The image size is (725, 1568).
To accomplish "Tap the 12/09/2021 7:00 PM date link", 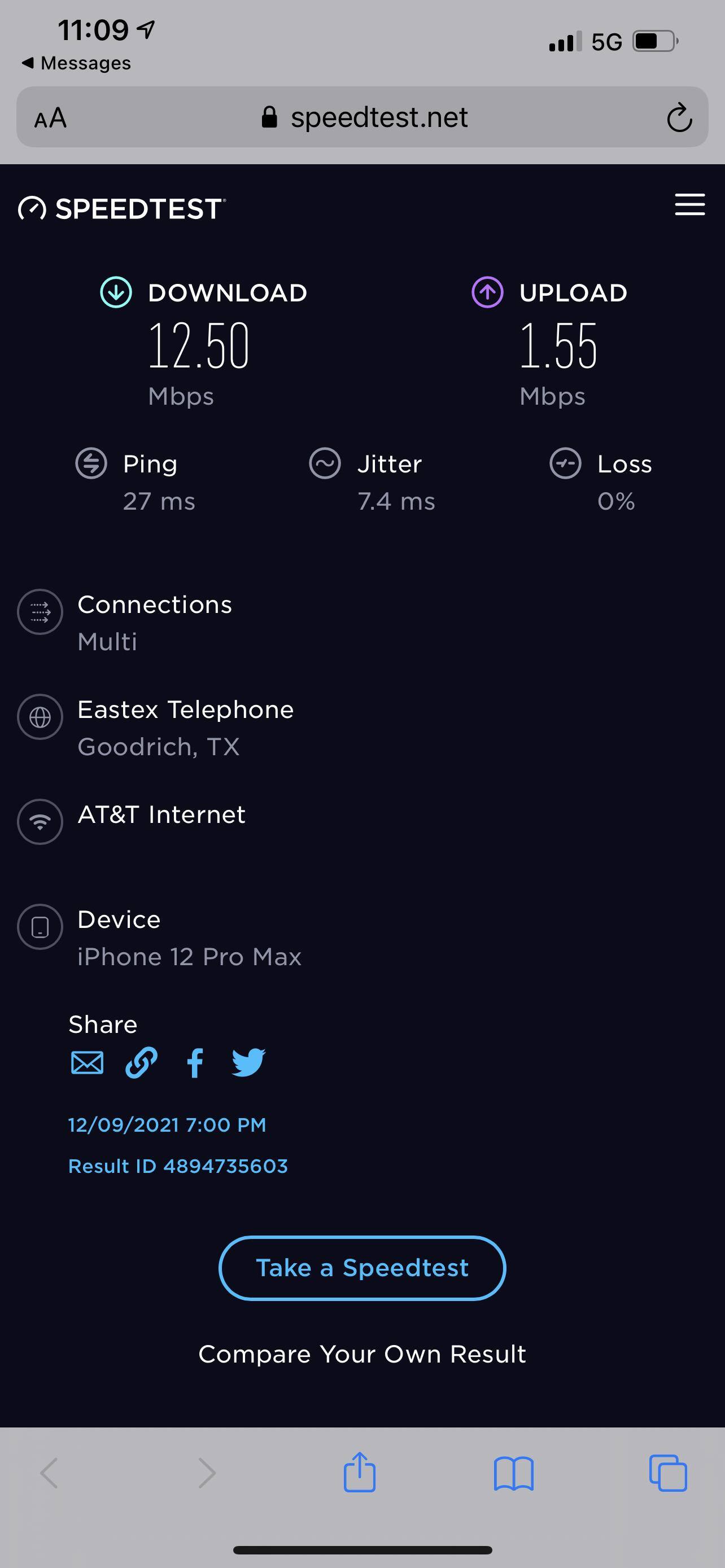I will click(x=167, y=1125).
